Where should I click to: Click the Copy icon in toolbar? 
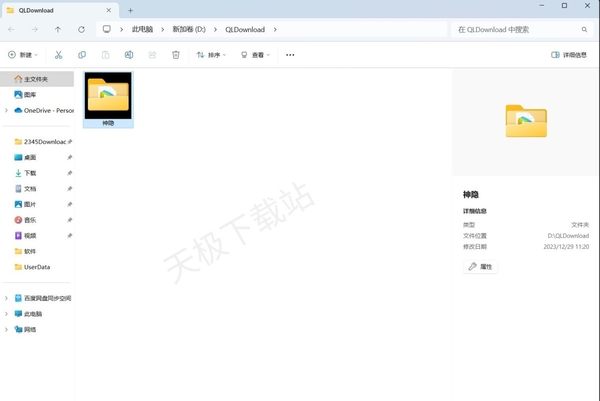(x=82, y=55)
